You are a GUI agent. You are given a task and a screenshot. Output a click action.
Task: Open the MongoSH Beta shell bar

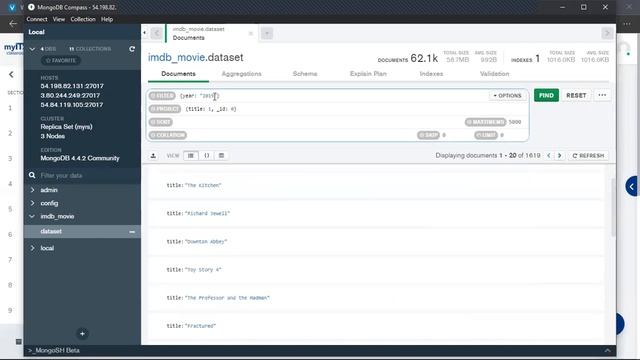(54, 350)
